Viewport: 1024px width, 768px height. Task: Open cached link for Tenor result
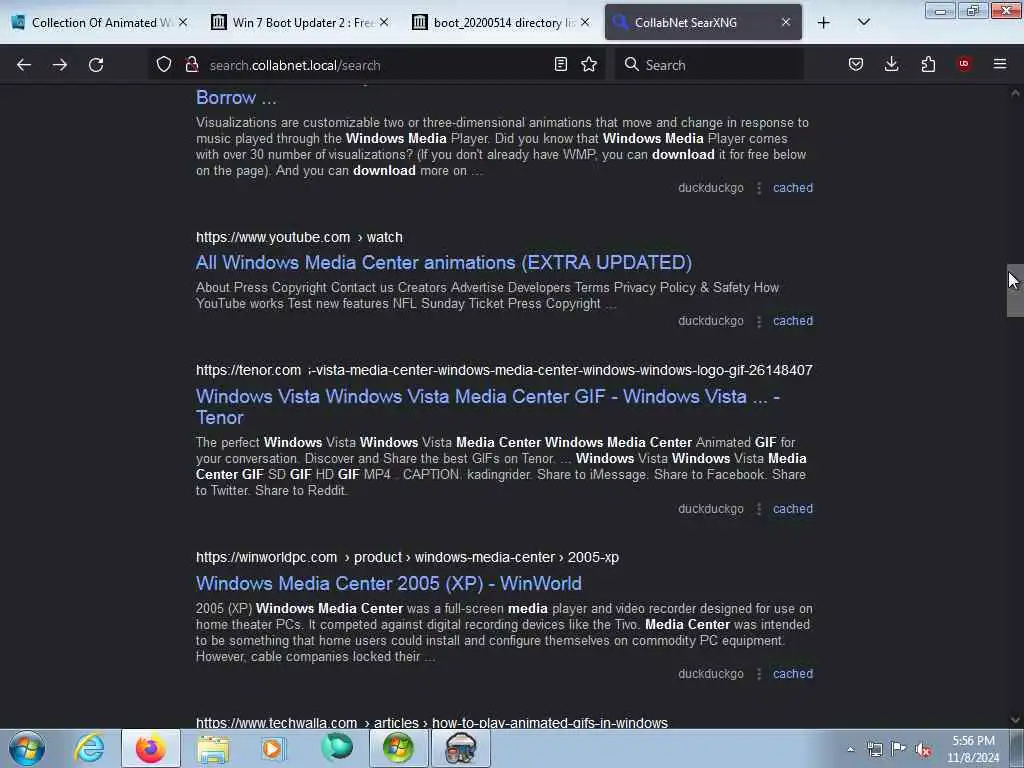point(793,509)
